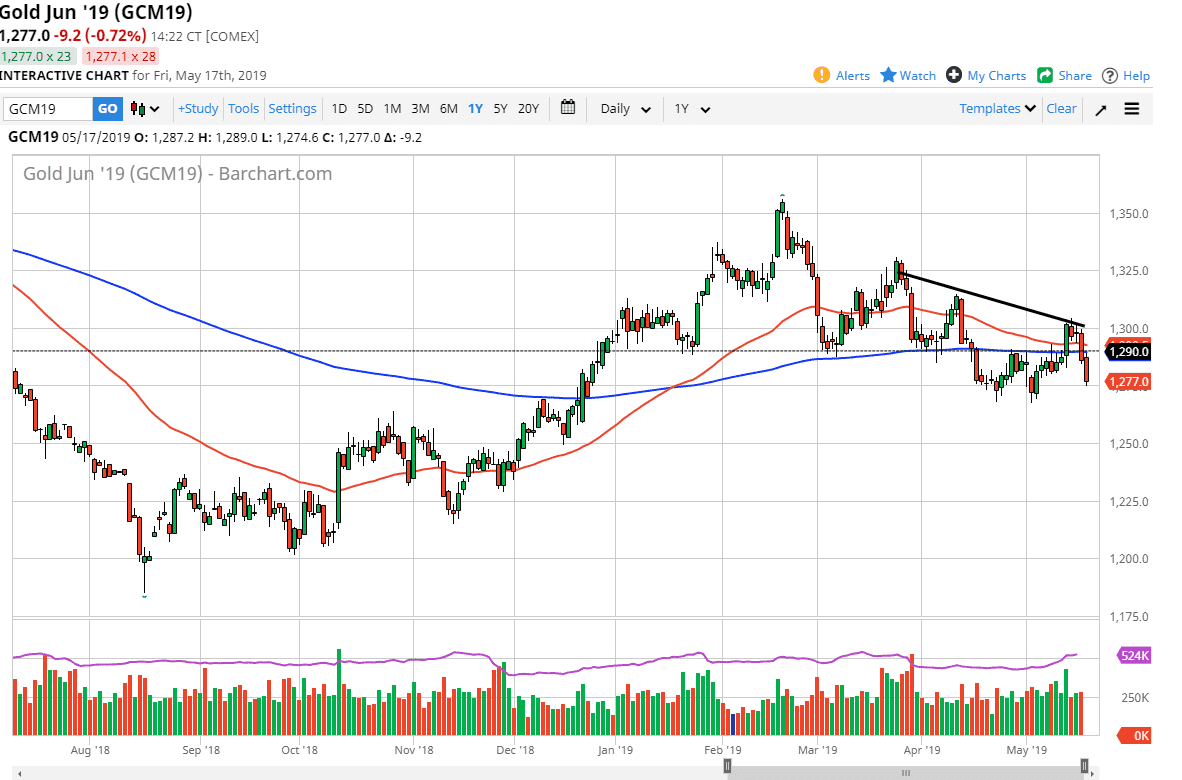Image resolution: width=1182 pixels, height=780 pixels.
Task: Click Clear to reset chart
Action: click(1061, 108)
